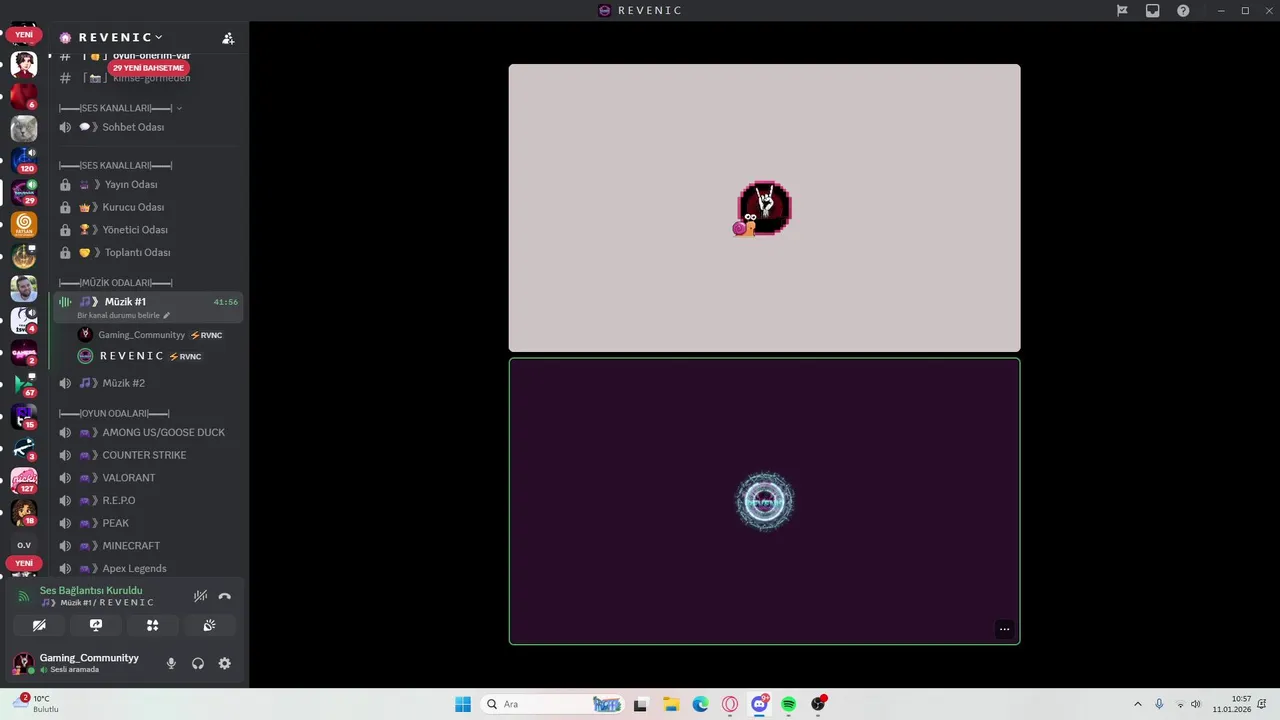This screenshot has width=1280, height=720.
Task: Click bottom YENİ unread indicator pill
Action: click(24, 563)
